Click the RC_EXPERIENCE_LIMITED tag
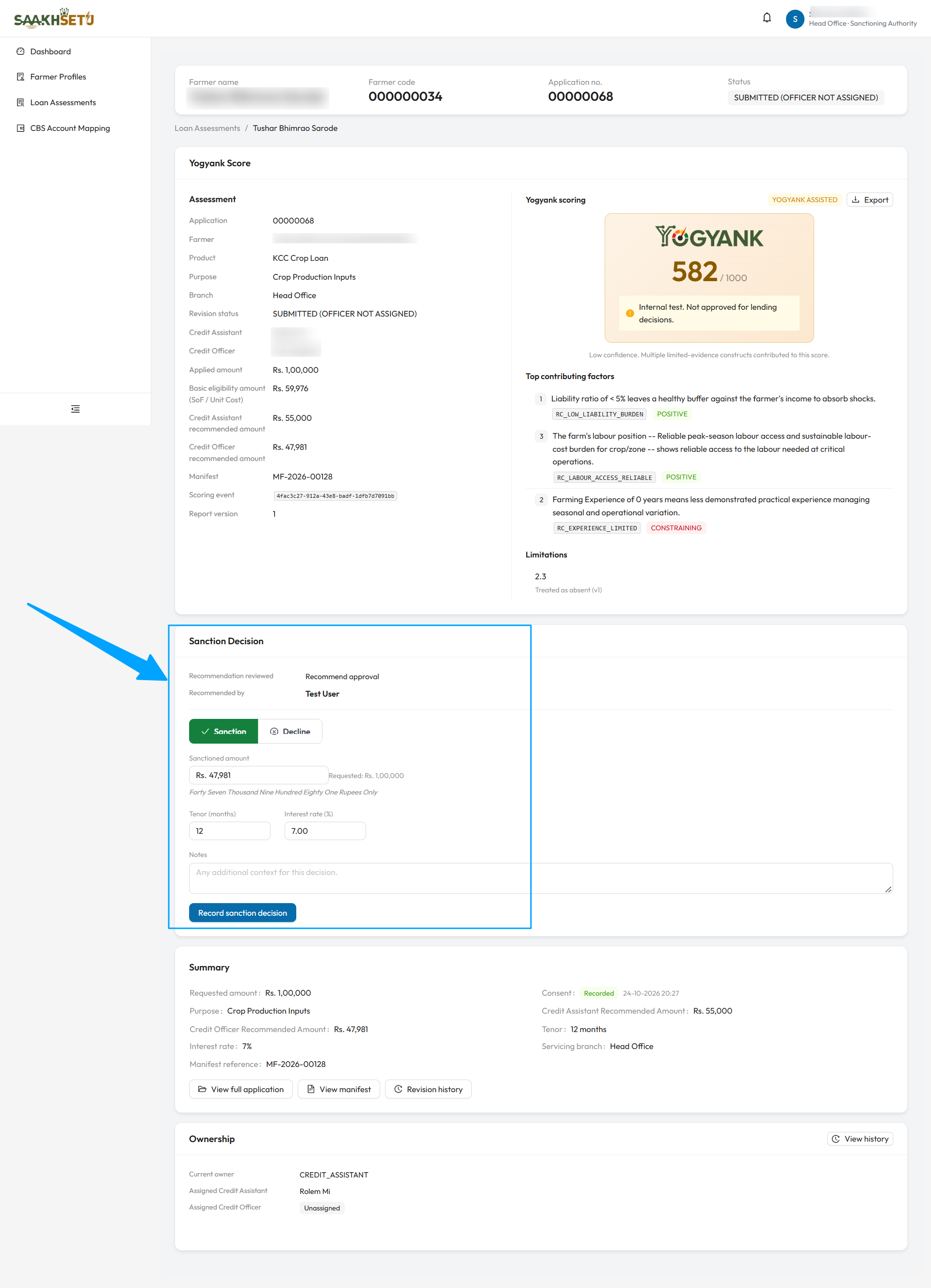 point(597,528)
